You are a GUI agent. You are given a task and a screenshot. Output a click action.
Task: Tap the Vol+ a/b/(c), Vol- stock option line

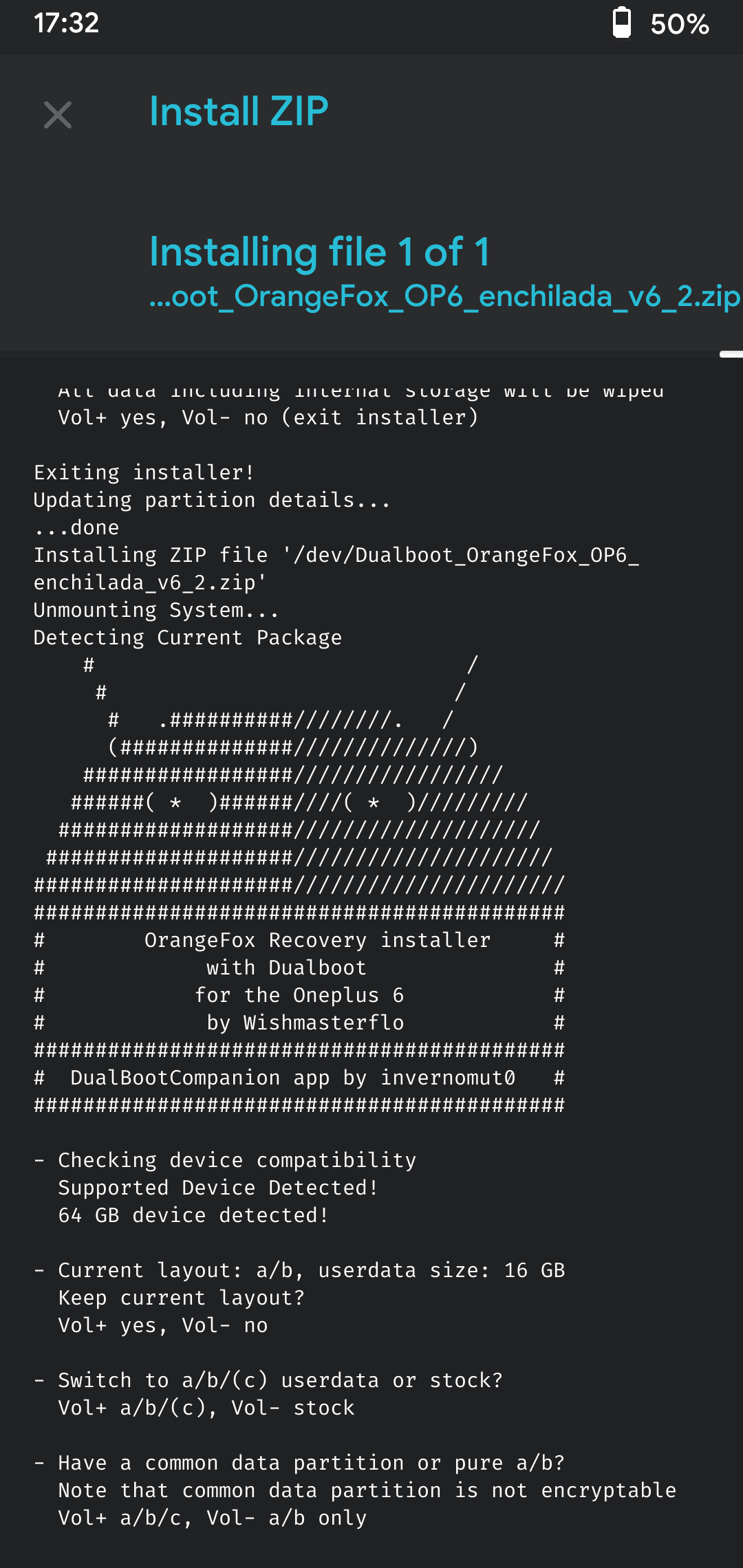coord(206,1408)
